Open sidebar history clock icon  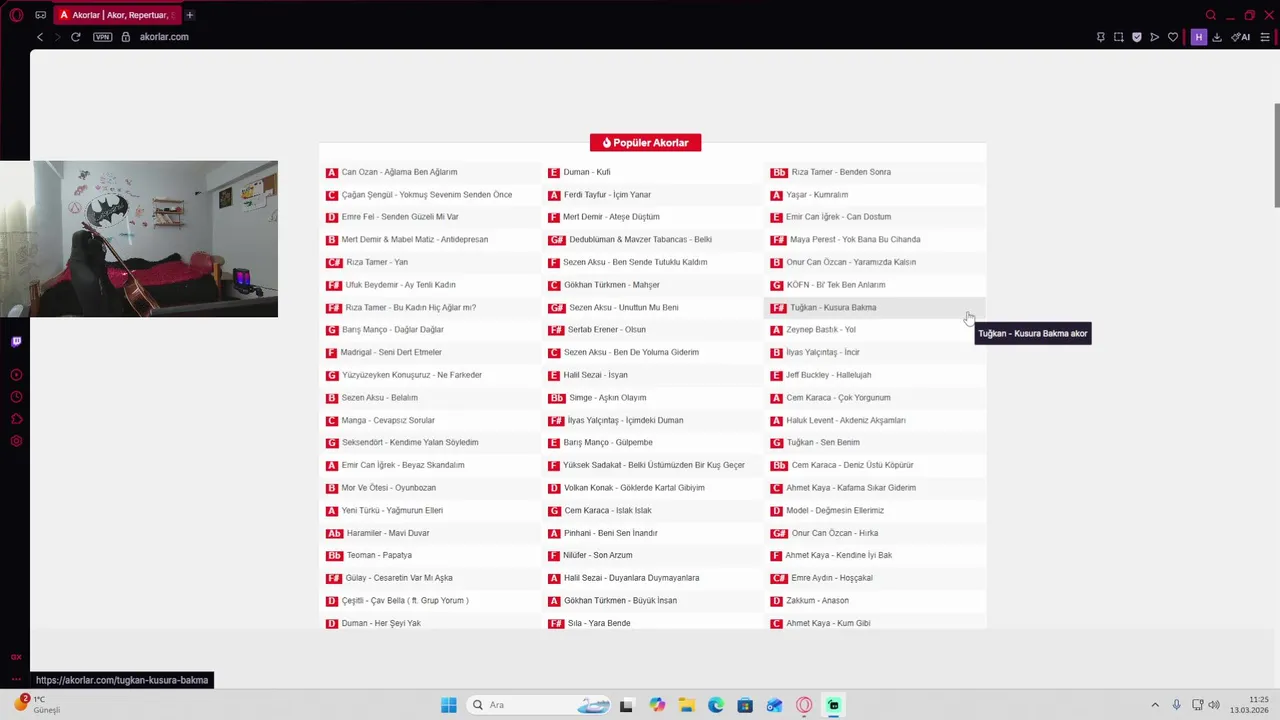(16, 397)
